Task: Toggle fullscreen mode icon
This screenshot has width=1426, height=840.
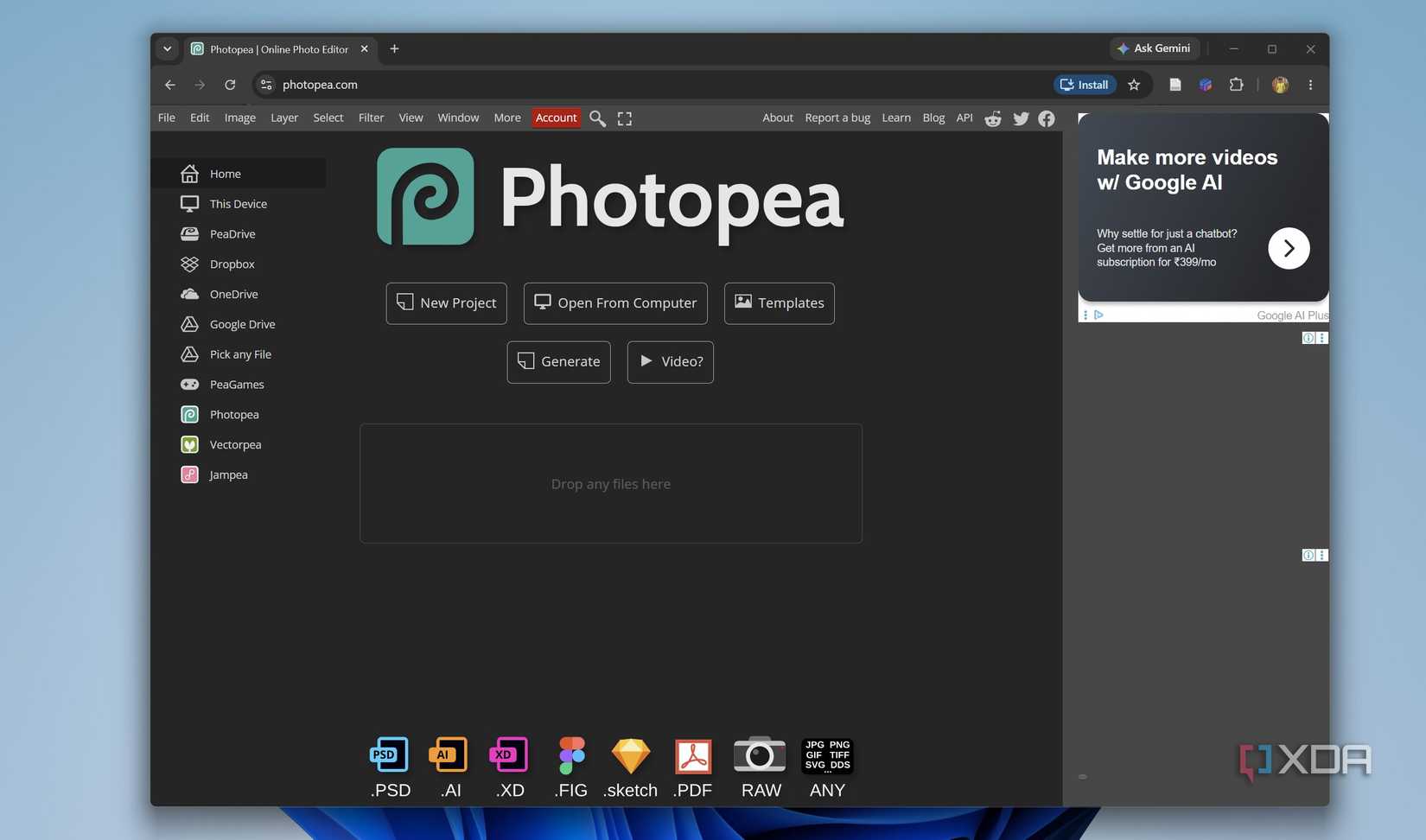Action: (x=625, y=118)
